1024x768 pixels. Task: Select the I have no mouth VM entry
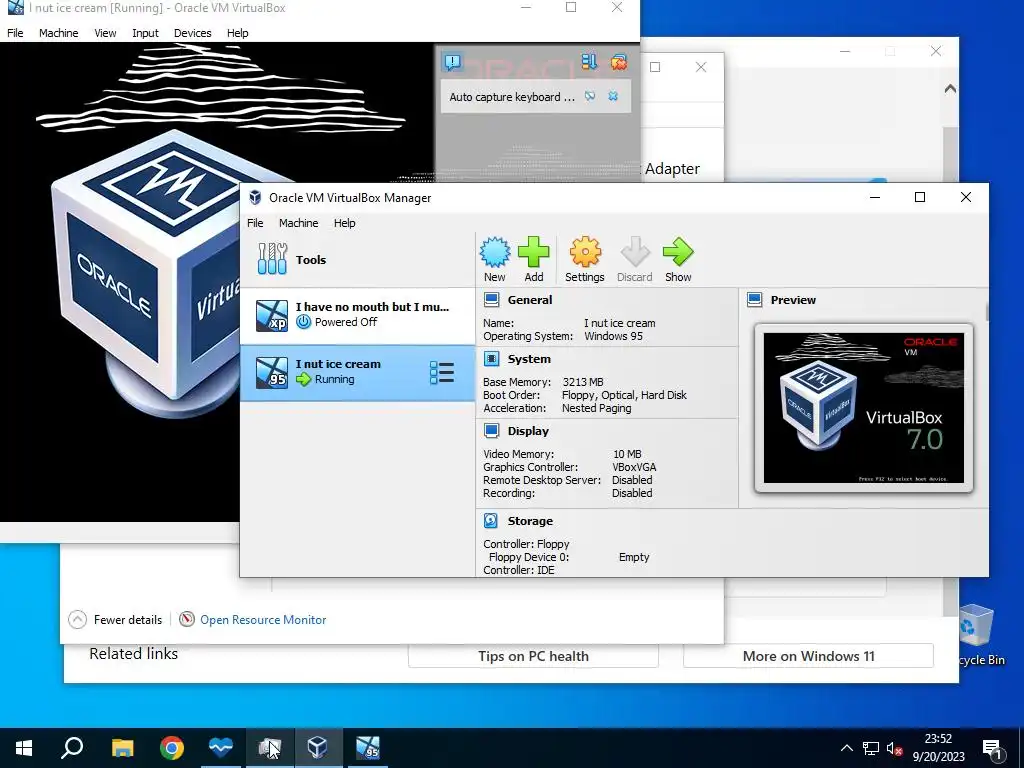click(x=357, y=315)
